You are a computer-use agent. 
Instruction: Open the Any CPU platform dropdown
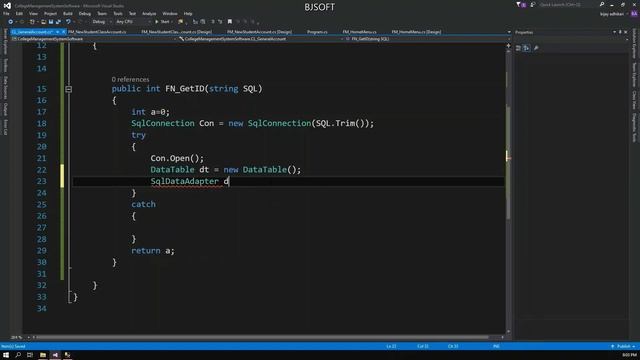133,22
